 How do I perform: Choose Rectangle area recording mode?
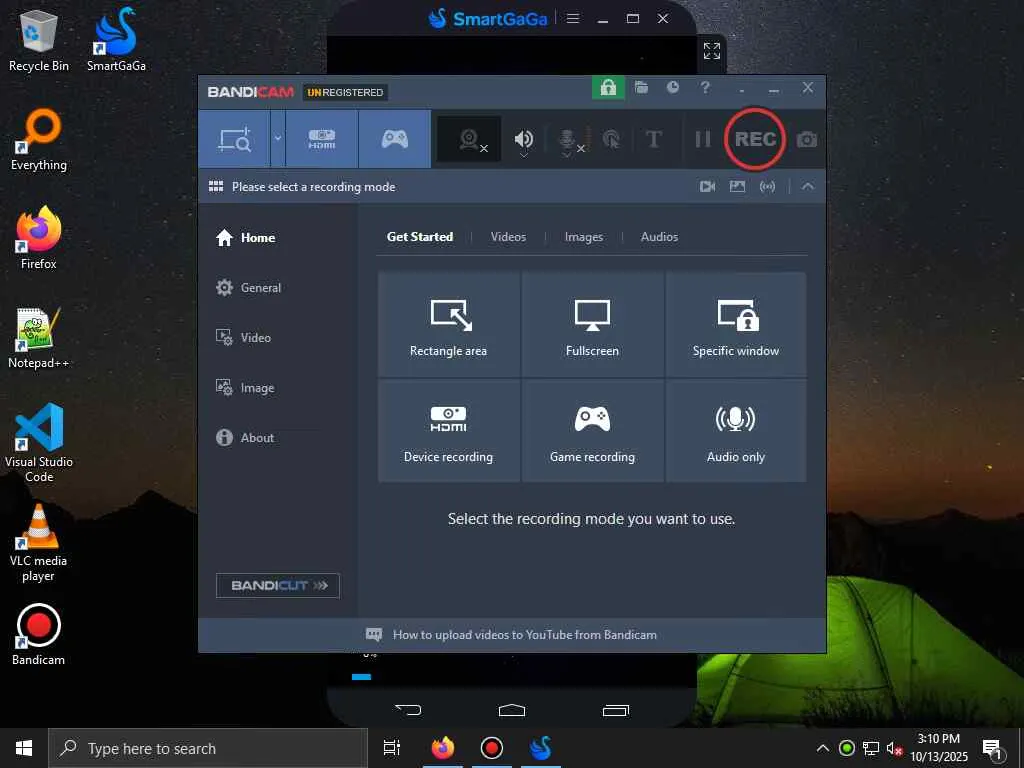449,325
